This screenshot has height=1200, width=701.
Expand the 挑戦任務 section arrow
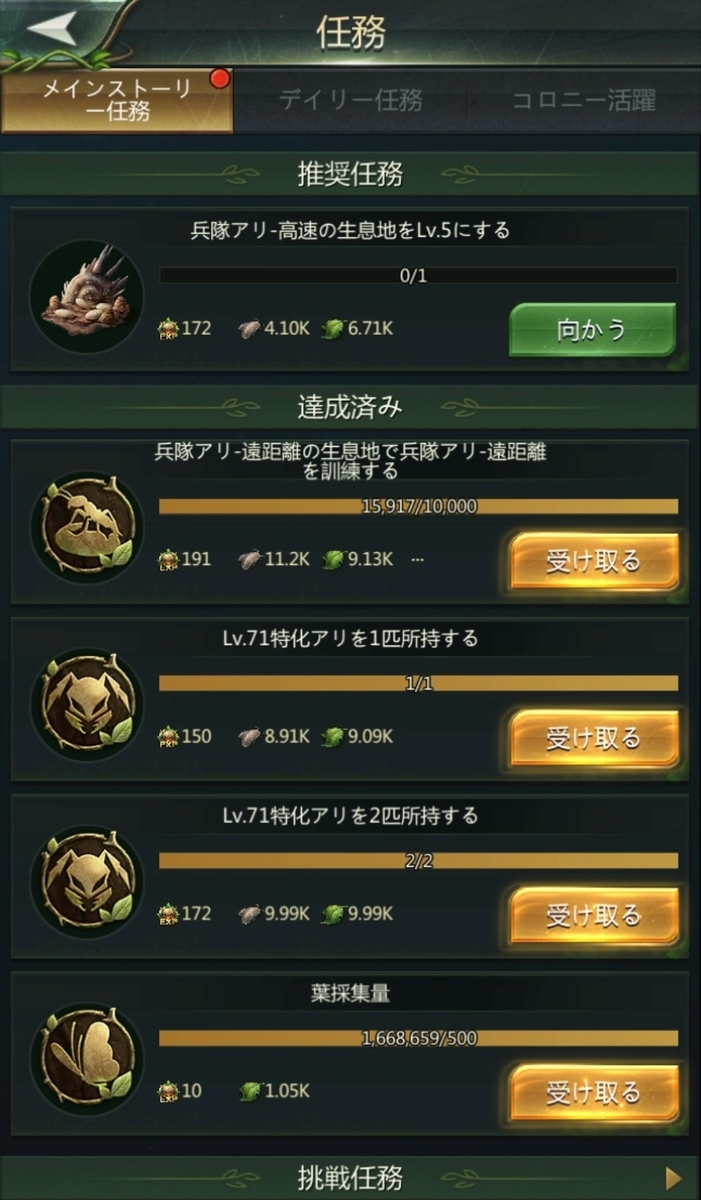point(674,1177)
